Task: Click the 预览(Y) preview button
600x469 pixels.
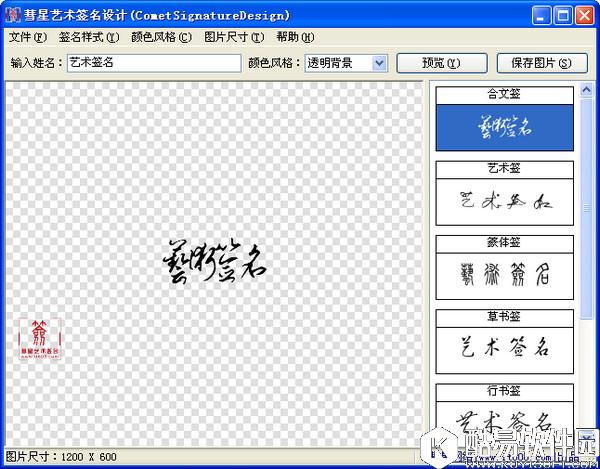Action: [x=442, y=63]
